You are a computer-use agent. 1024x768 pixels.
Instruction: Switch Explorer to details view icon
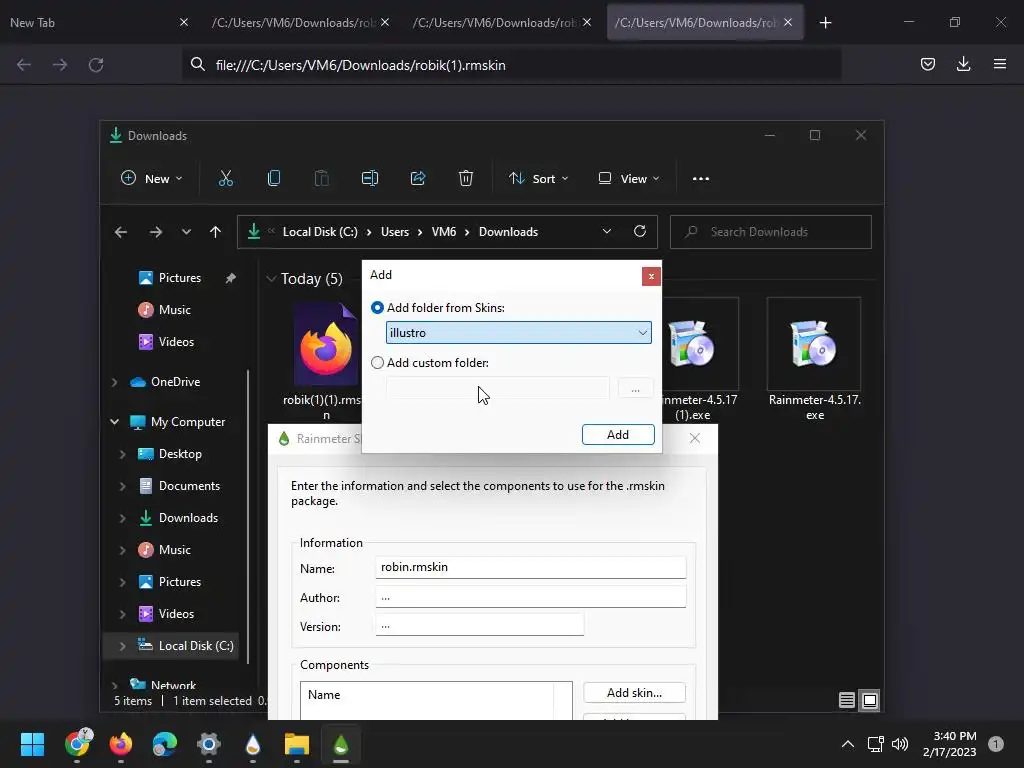click(847, 700)
